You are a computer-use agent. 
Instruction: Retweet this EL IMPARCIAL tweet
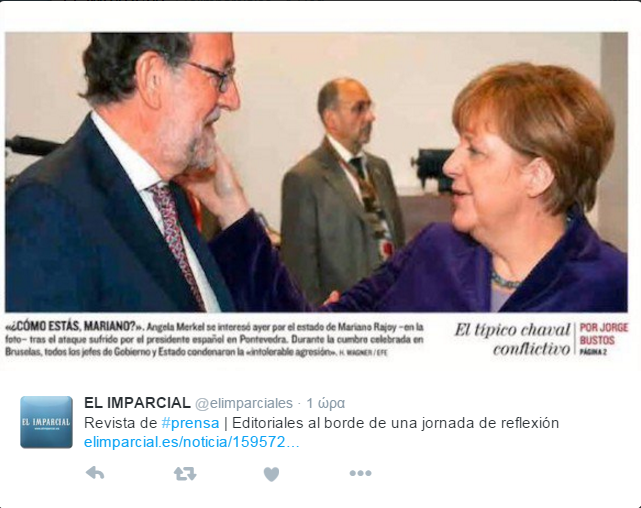(185, 474)
